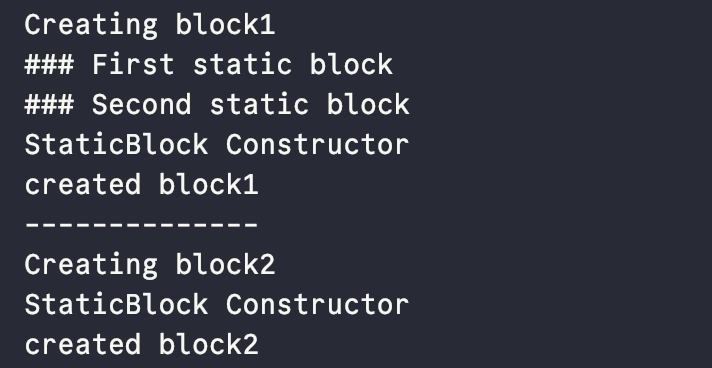Image resolution: width=712 pixels, height=368 pixels.
Task: Click the 'Creating block2' output line
Action: (x=150, y=264)
